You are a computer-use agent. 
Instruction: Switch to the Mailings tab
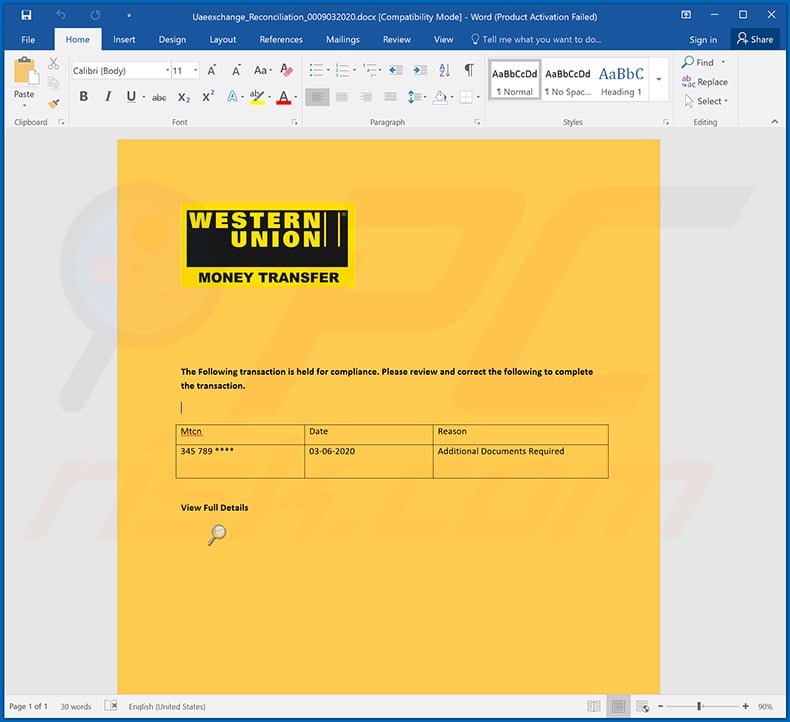point(343,39)
